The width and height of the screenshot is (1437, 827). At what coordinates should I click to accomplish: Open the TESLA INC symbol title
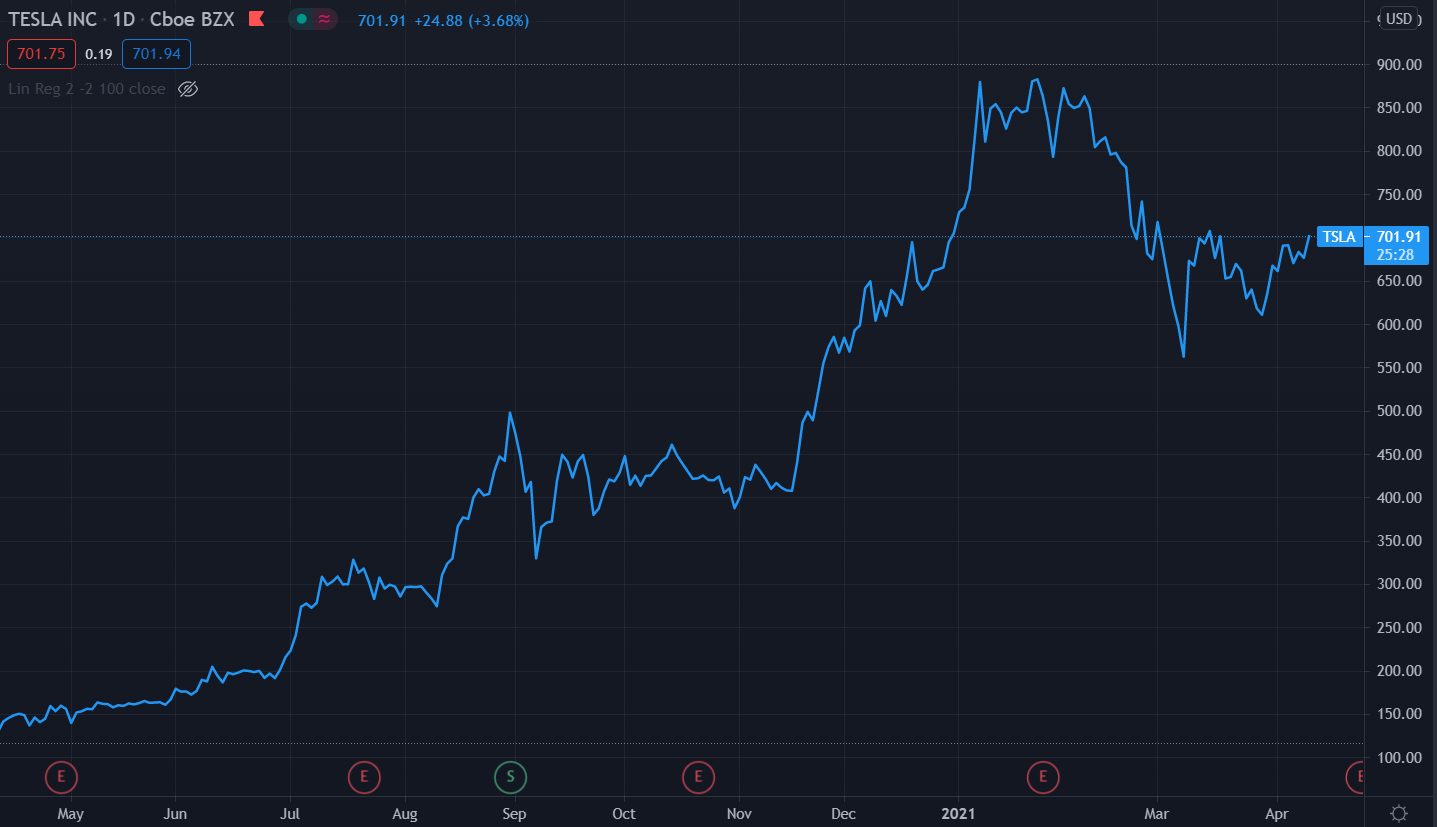52,19
